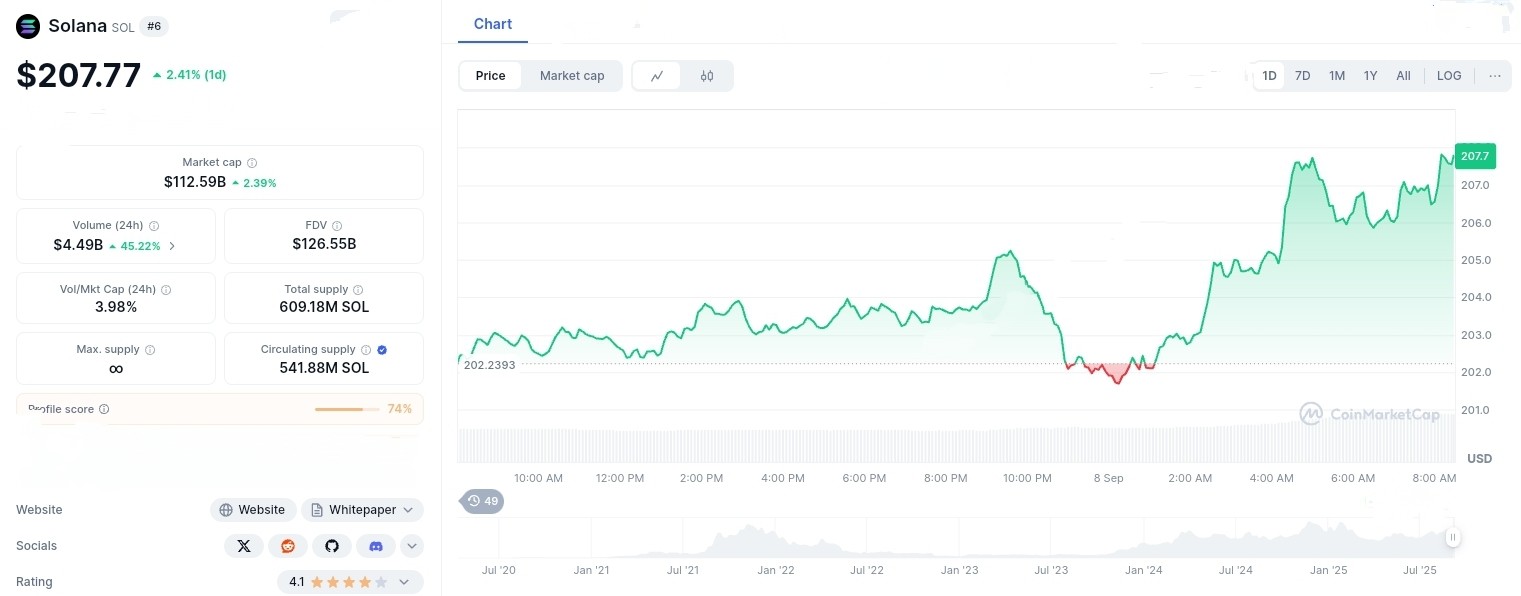
Task: Open the Chart tab
Action: click(x=493, y=24)
